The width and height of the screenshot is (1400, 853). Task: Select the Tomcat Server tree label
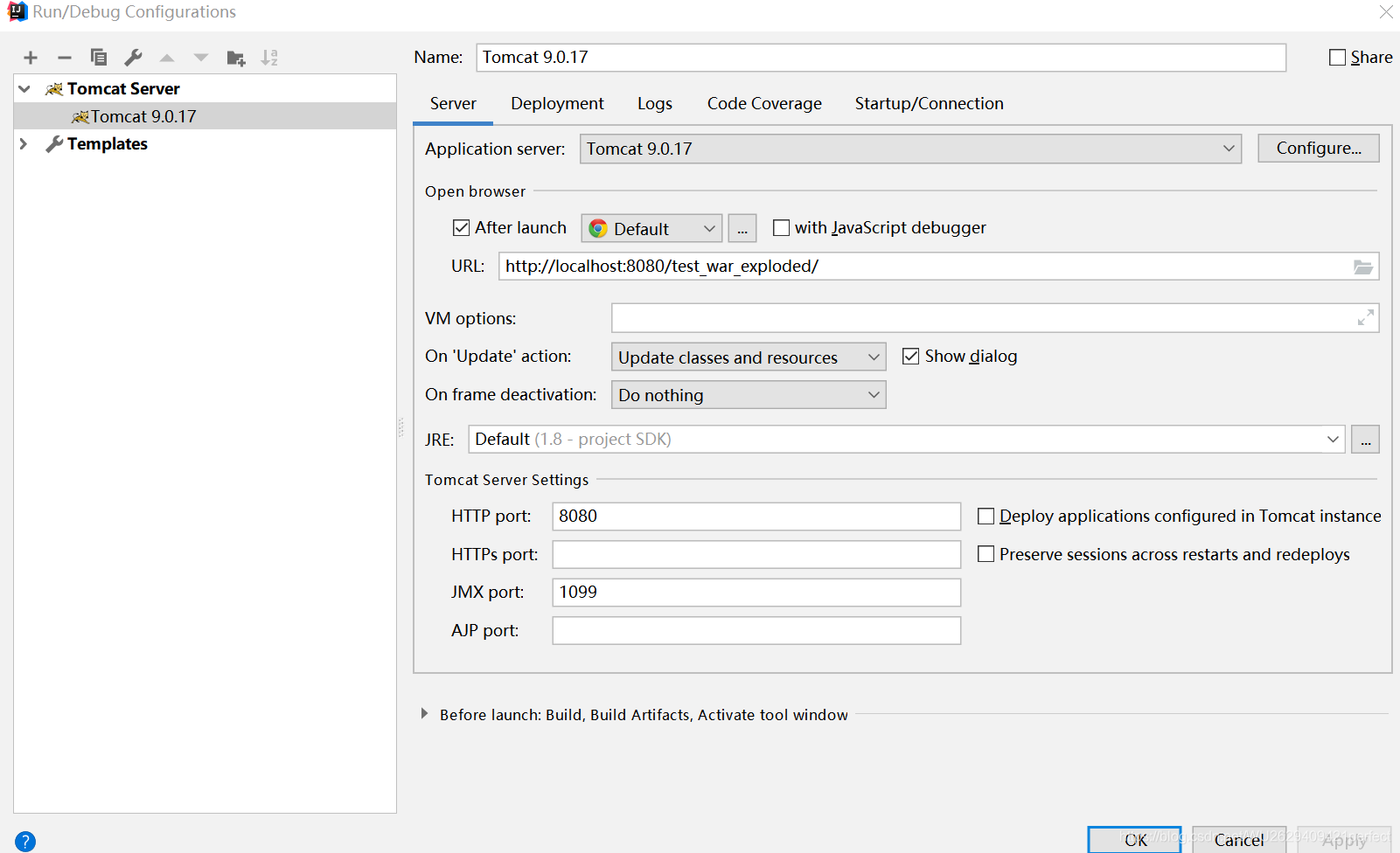(123, 89)
